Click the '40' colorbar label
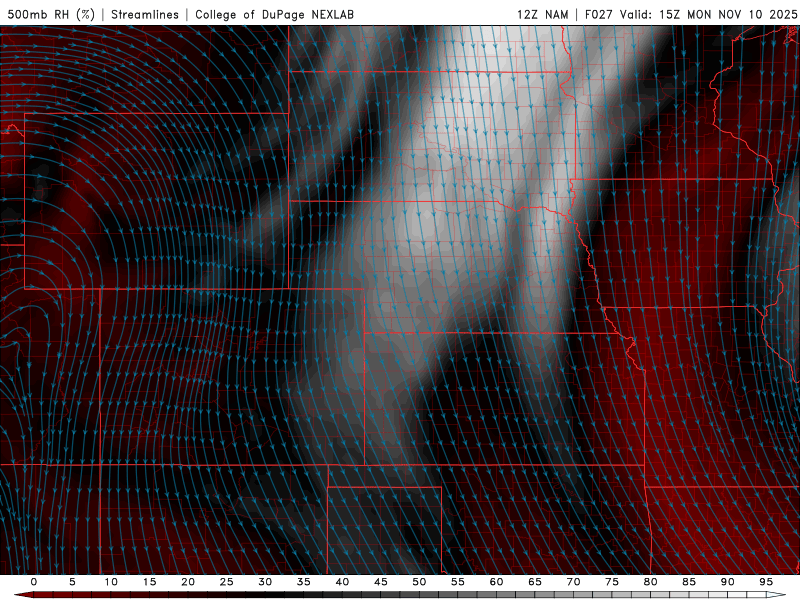The width and height of the screenshot is (800, 600). [x=342, y=582]
